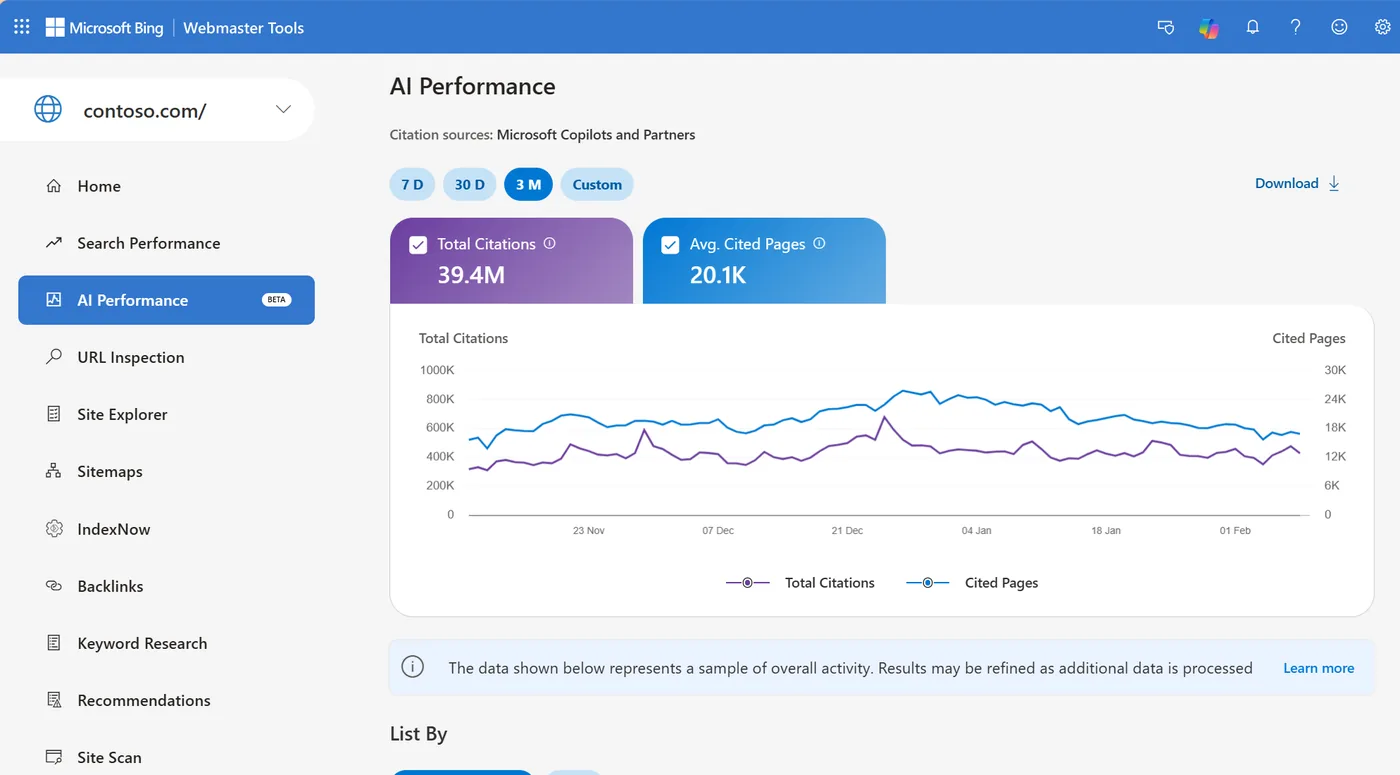
Task: Launch the Copilot icon in header
Action: click(x=1209, y=27)
